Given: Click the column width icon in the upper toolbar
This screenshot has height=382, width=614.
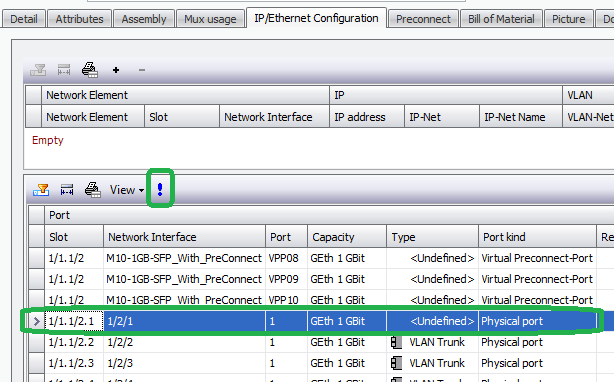Looking at the screenshot, I should click(64, 70).
